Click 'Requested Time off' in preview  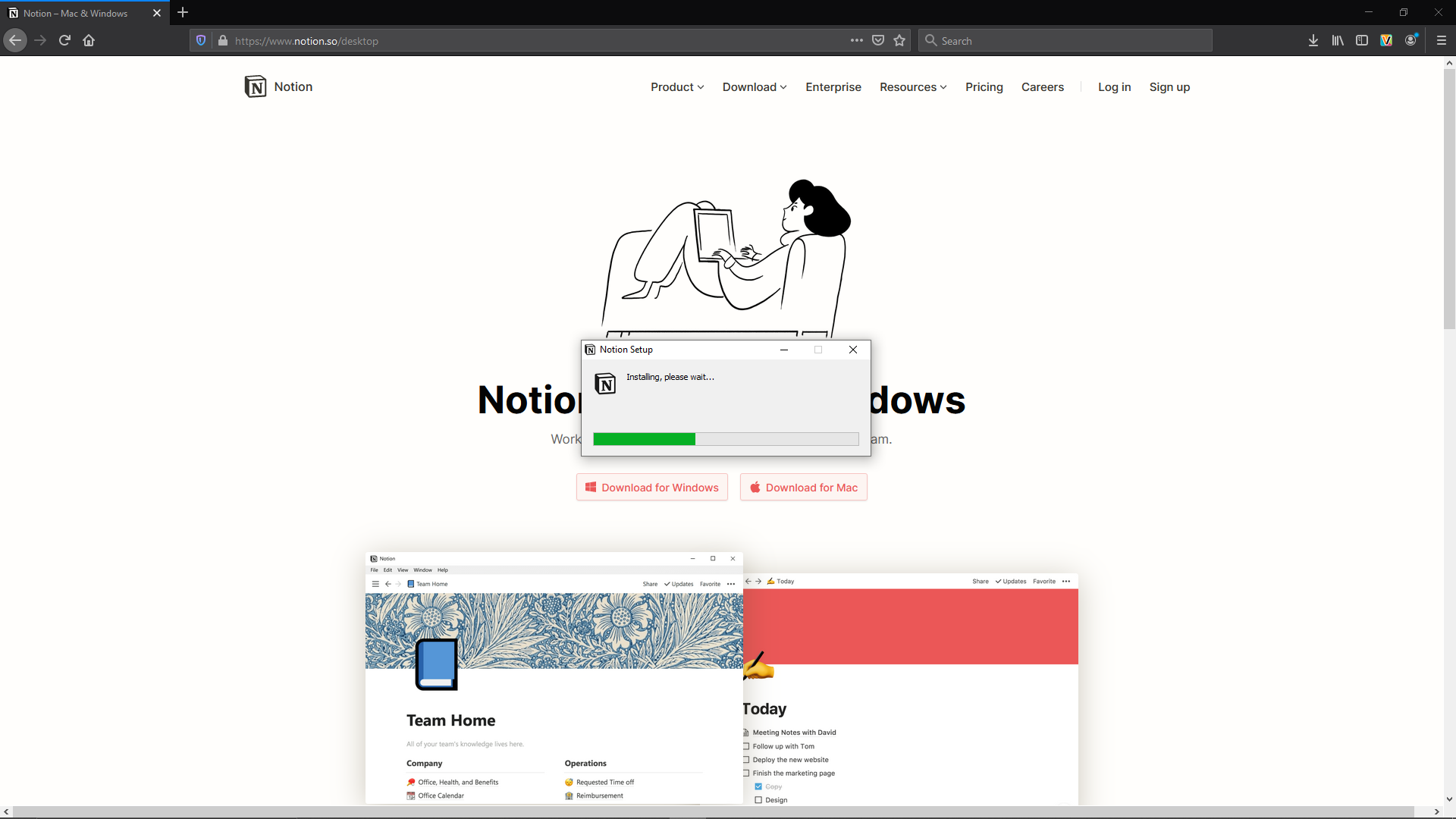[x=605, y=782]
